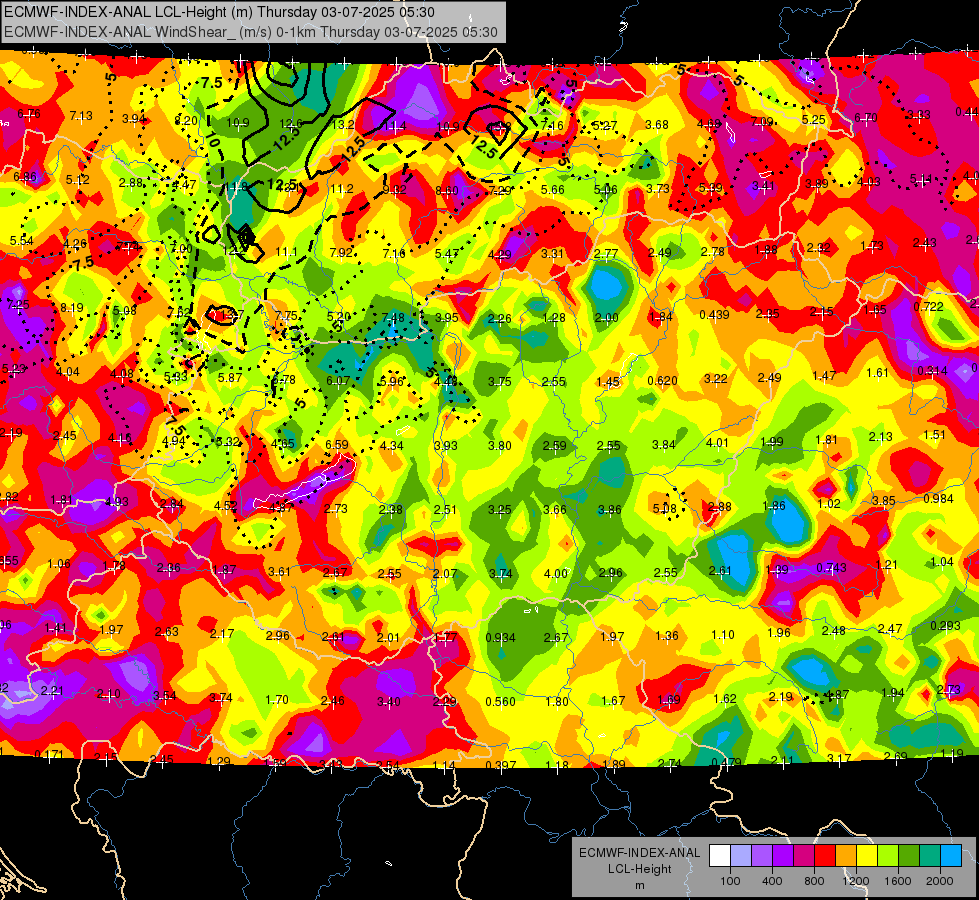Click the dark green legend swatch
Viewport: 979px width, 900px height.
pos(908,856)
